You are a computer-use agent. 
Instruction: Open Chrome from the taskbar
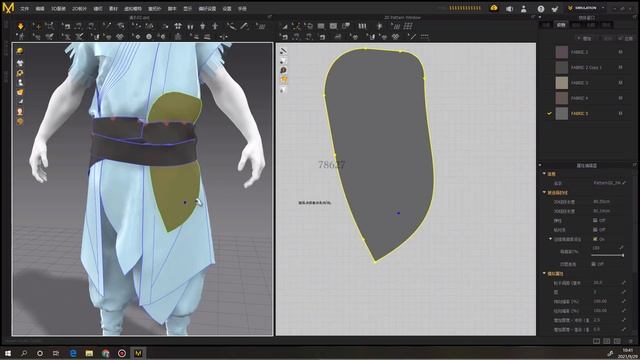(106, 353)
